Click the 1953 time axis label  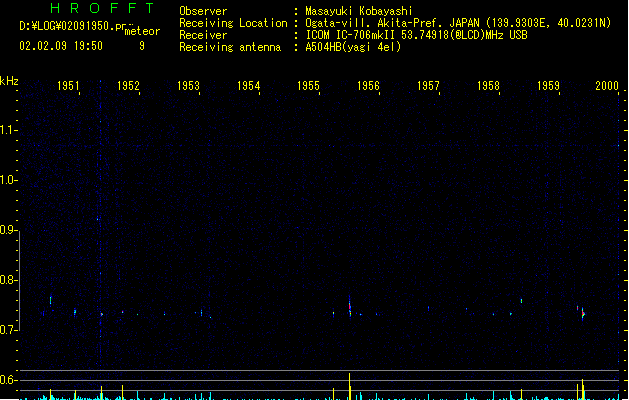tap(189, 86)
